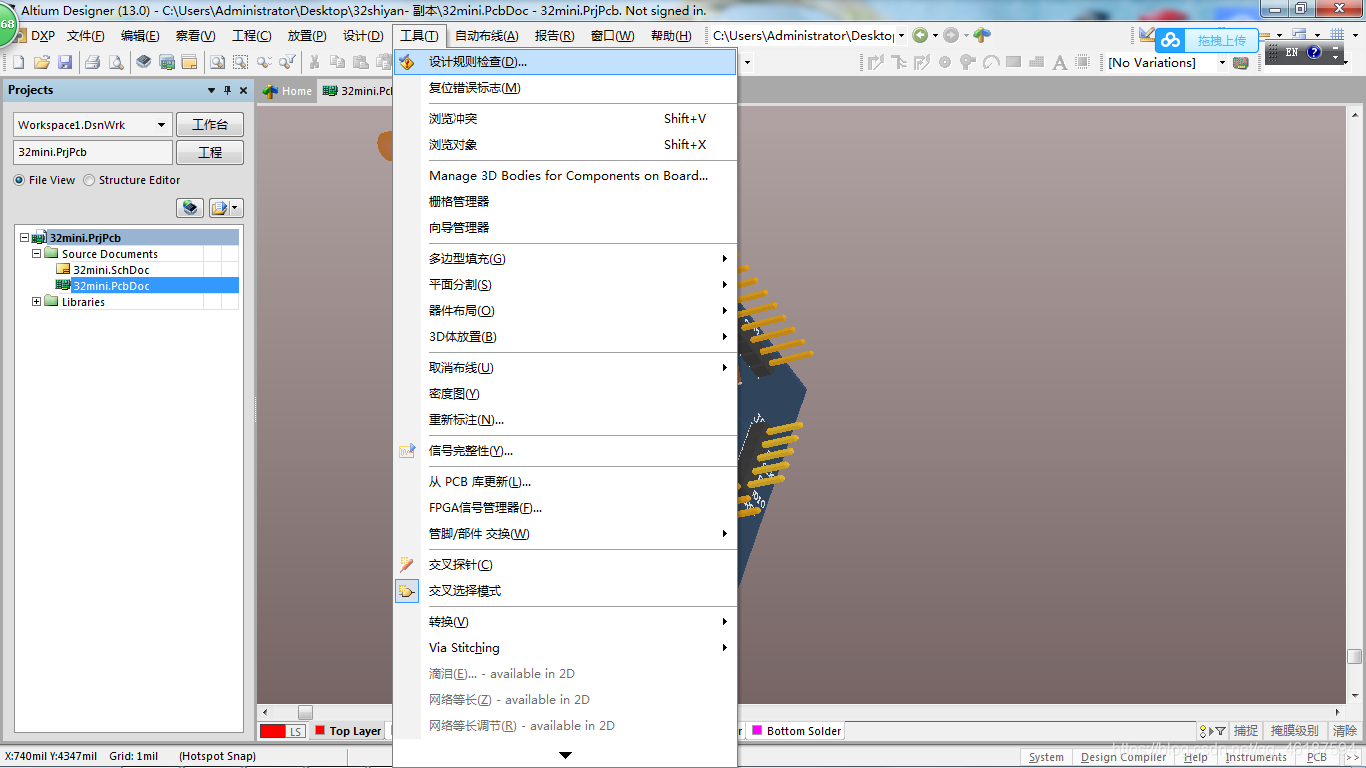Image resolution: width=1366 pixels, height=768 pixels.
Task: Click the System status bar button
Action: [x=1046, y=757]
